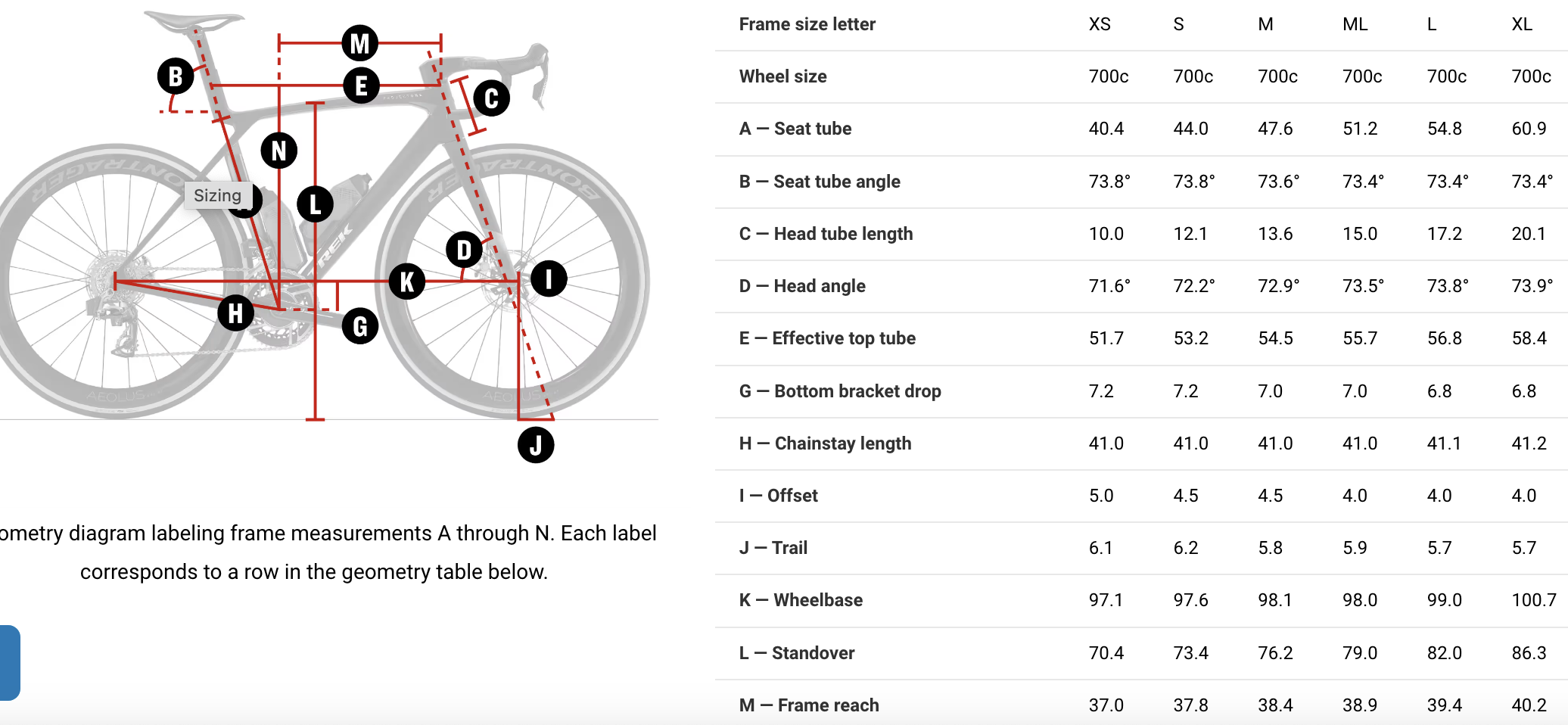Click the 'Frame size letter' header

coord(807,24)
